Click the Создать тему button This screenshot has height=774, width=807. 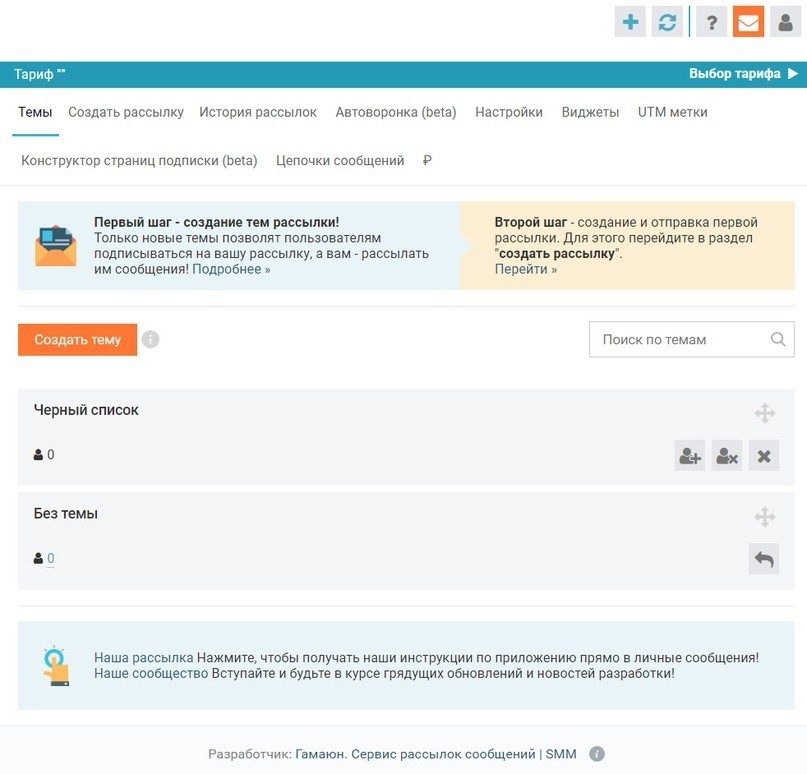78,340
